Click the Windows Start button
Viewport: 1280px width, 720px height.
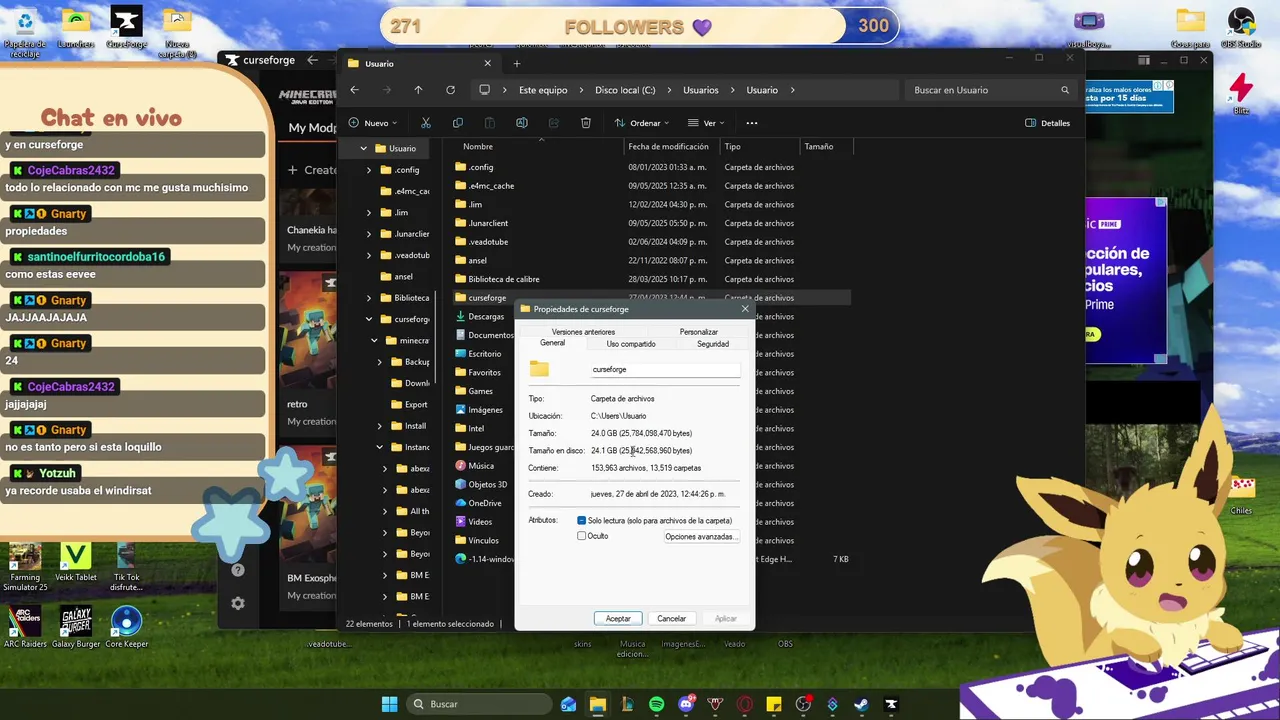[x=389, y=704]
